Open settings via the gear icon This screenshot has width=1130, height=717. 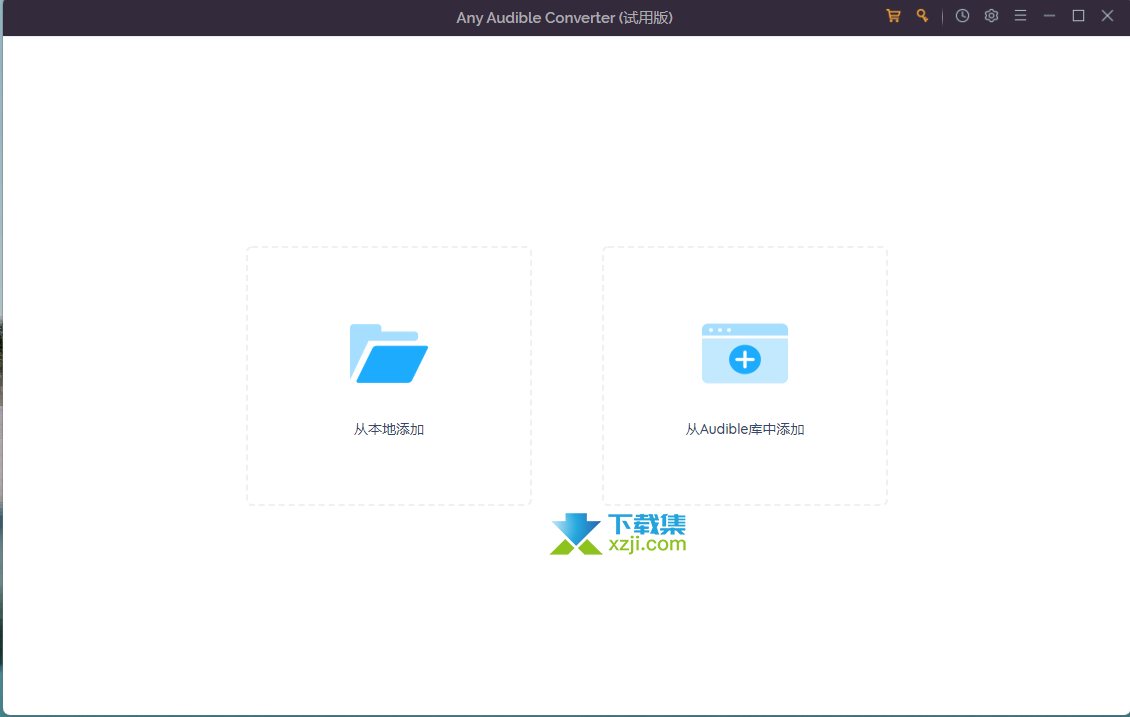991,16
